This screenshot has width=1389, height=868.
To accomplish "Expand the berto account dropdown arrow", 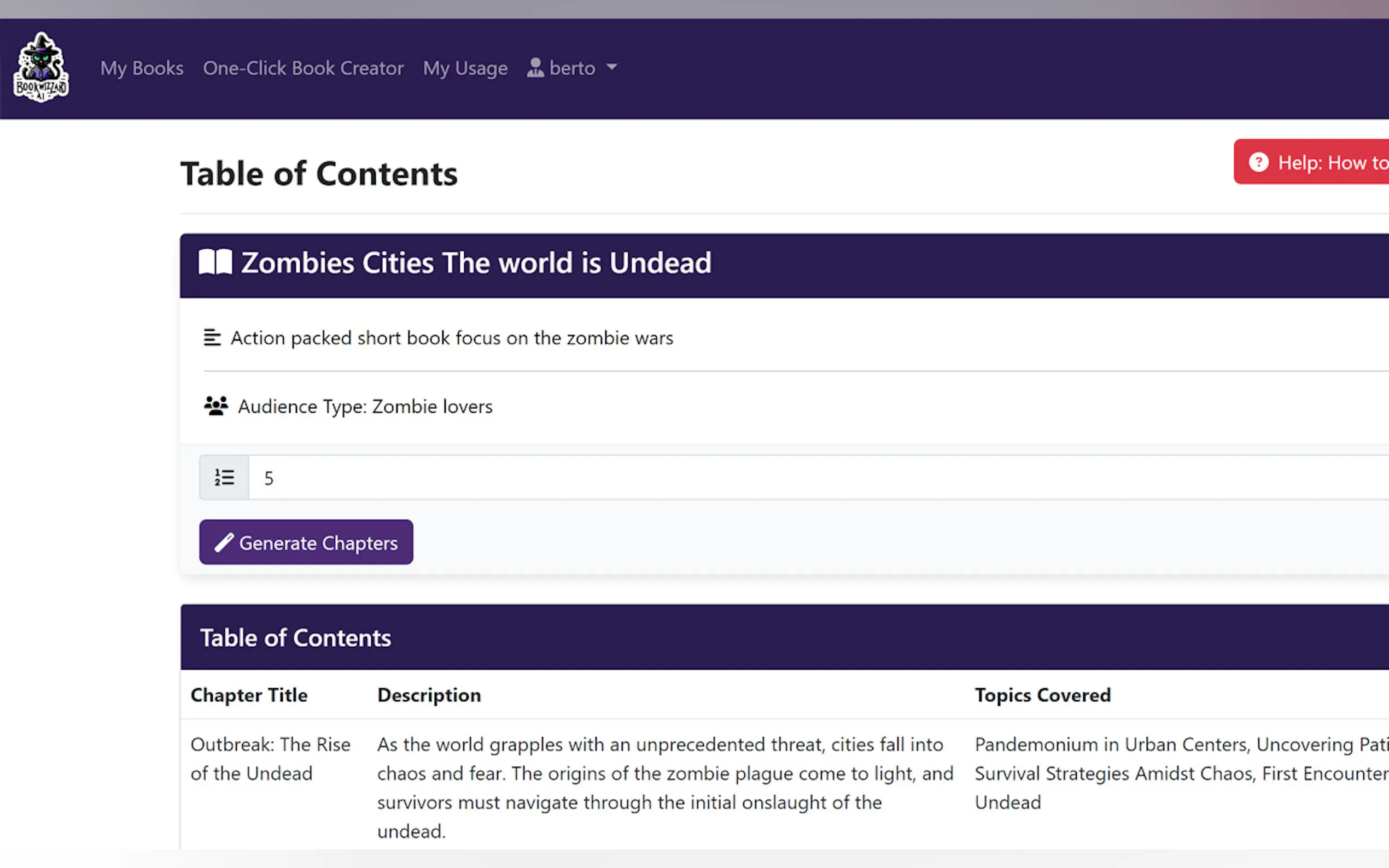I will pyautogui.click(x=611, y=67).
